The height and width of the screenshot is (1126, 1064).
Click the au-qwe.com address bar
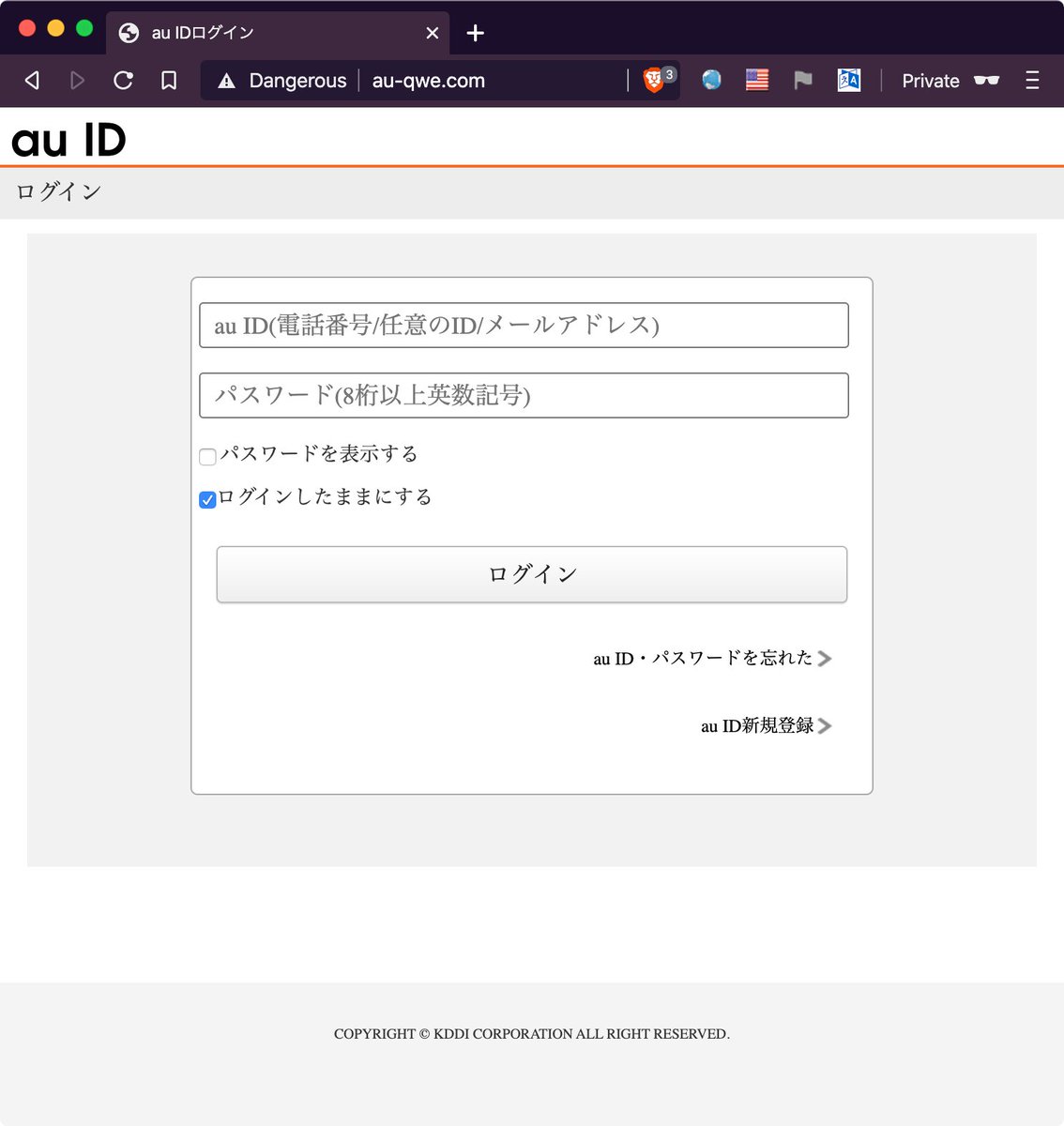pyautogui.click(x=428, y=81)
